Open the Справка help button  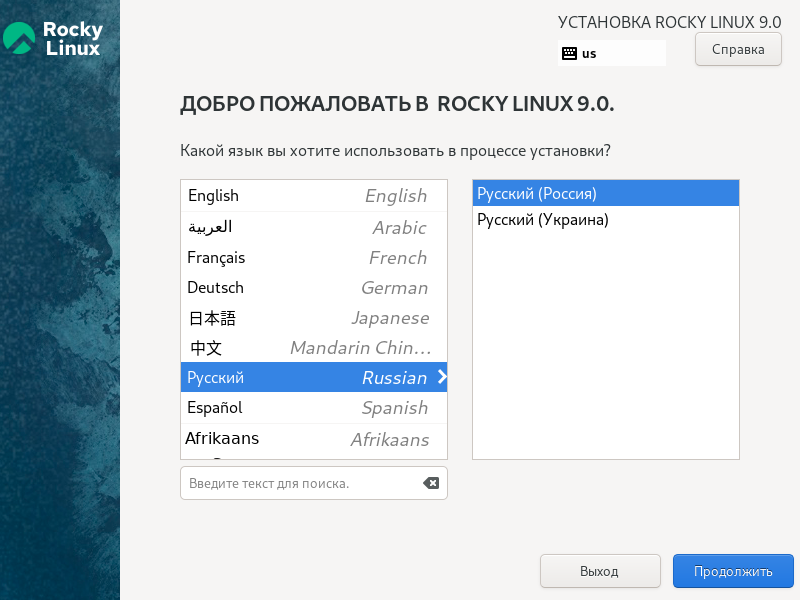tap(738, 49)
